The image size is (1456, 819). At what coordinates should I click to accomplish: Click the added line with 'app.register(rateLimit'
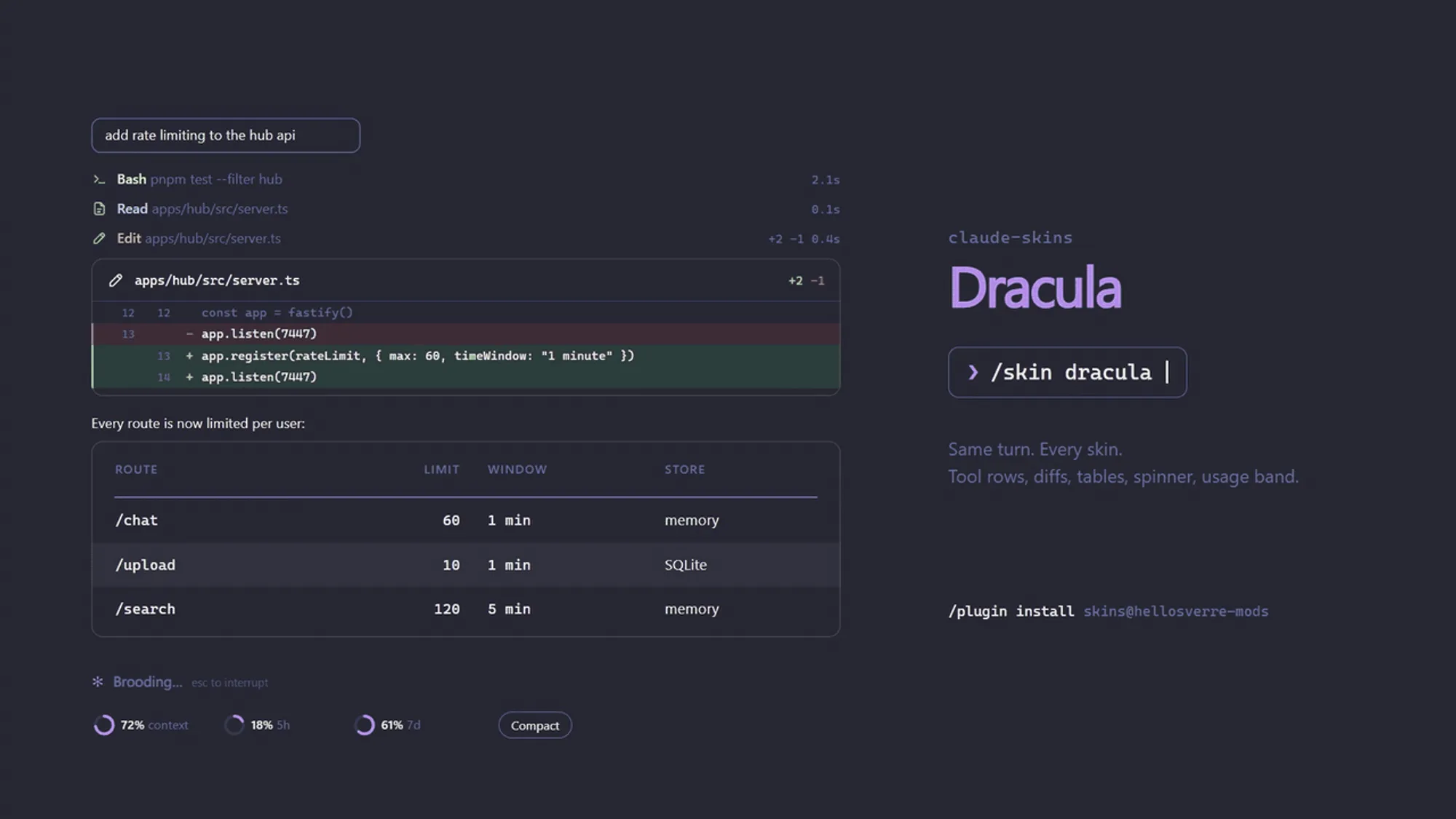point(466,356)
